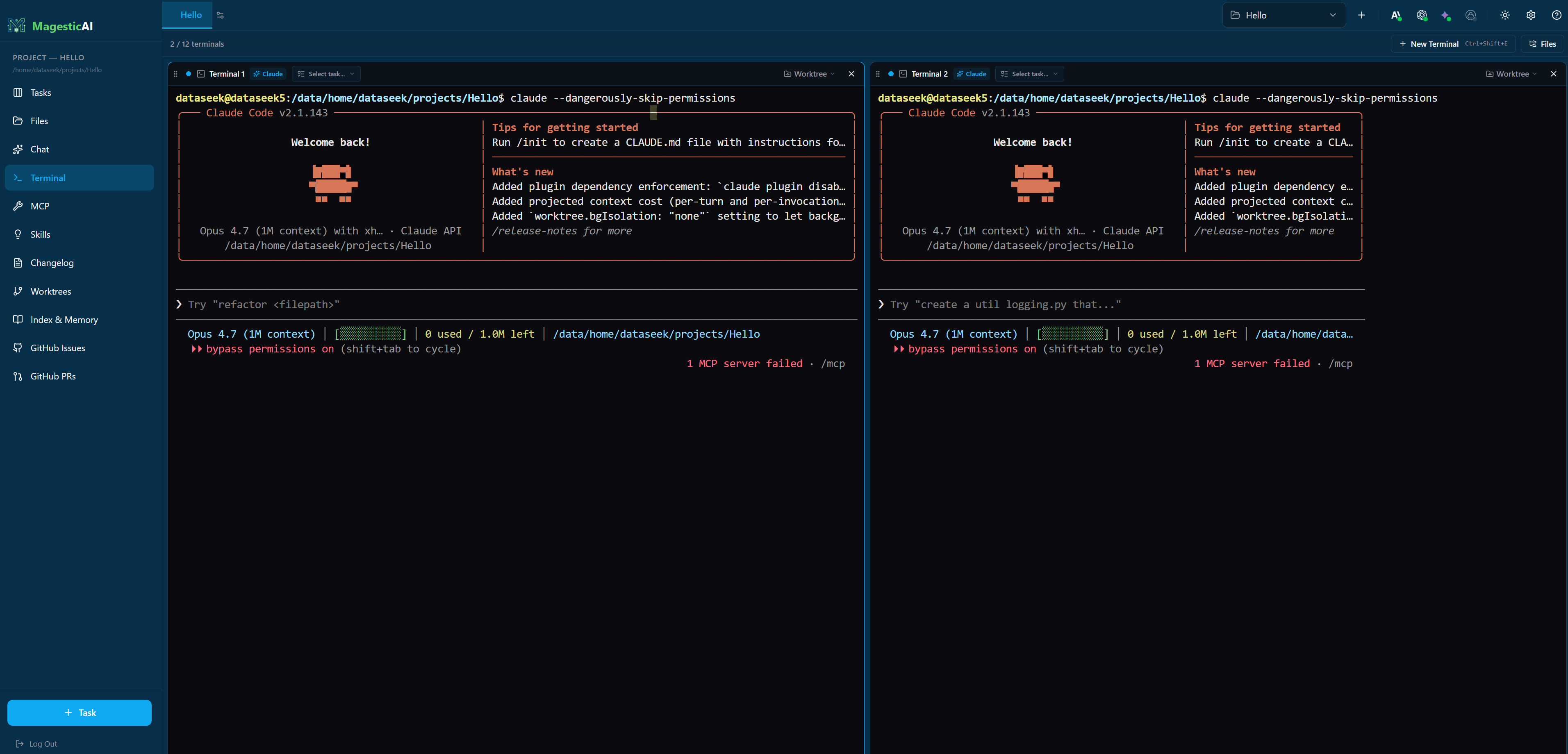This screenshot has height=754, width=1568.
Task: Click the Claude badge in Terminal 1
Action: click(268, 74)
